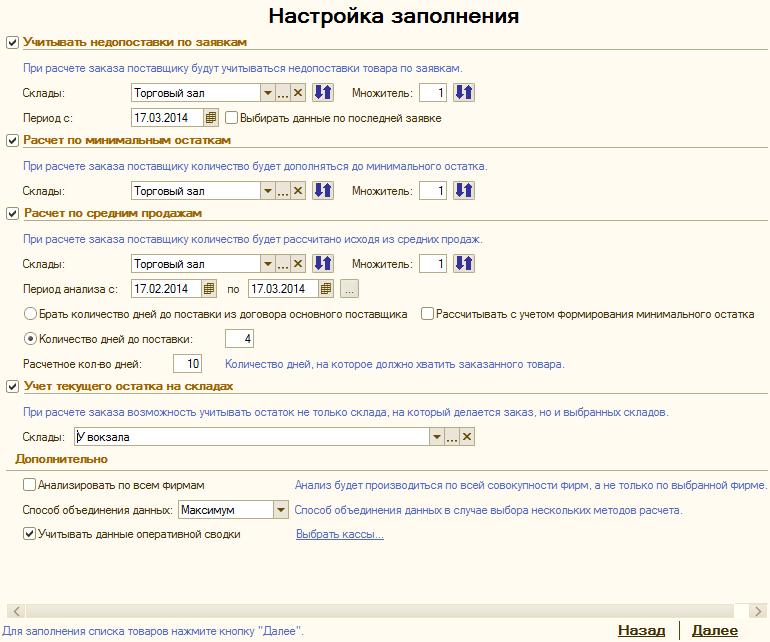The width and height of the screenshot is (770, 642).
Task: Expand Склады dropdown in минимальным остаткам section
Action: [268, 191]
